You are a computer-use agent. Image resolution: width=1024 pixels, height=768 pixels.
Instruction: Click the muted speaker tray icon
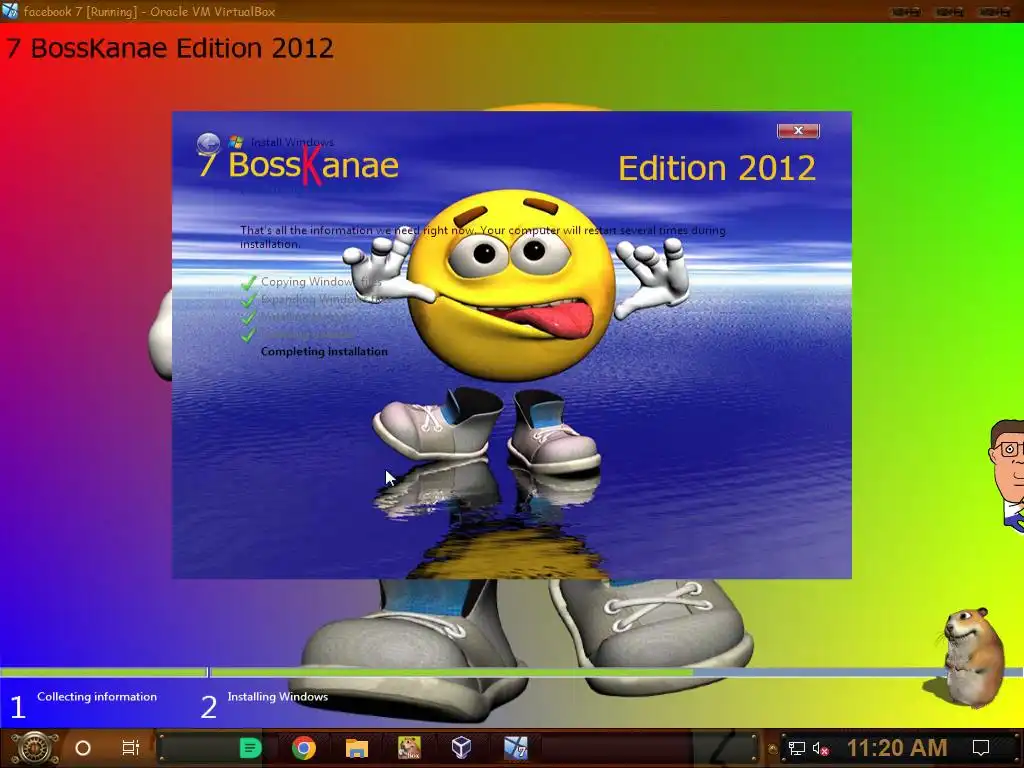pos(821,748)
